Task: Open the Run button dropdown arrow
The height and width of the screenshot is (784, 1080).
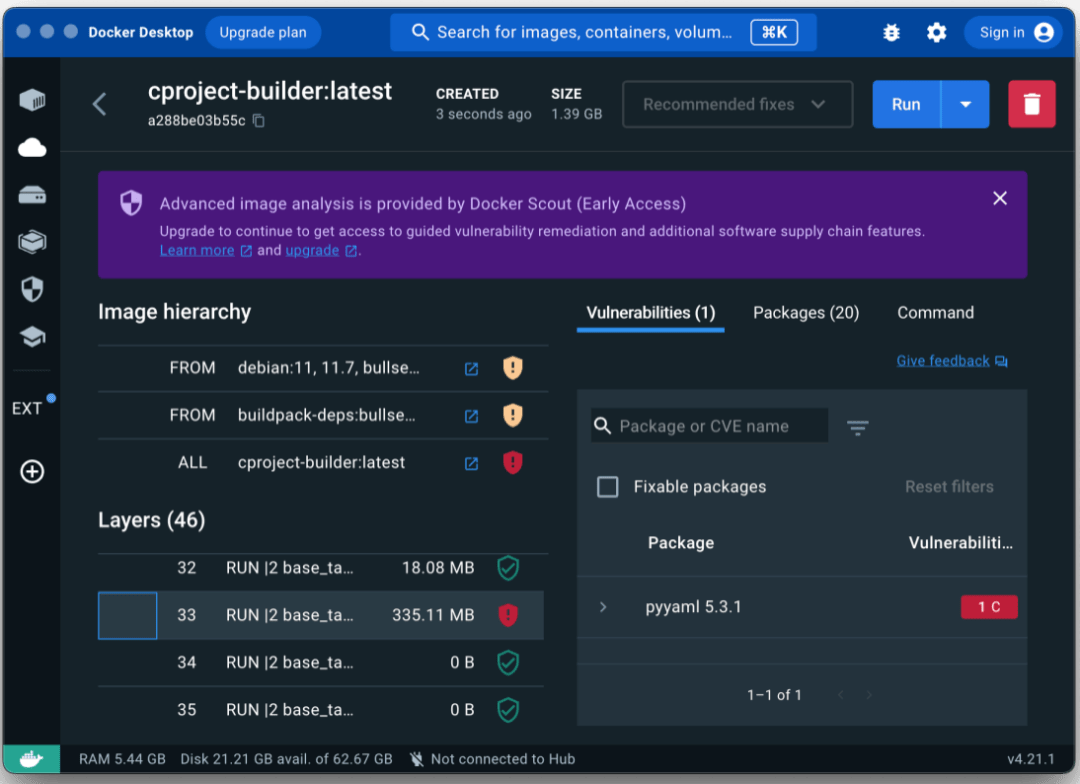Action: pos(965,104)
